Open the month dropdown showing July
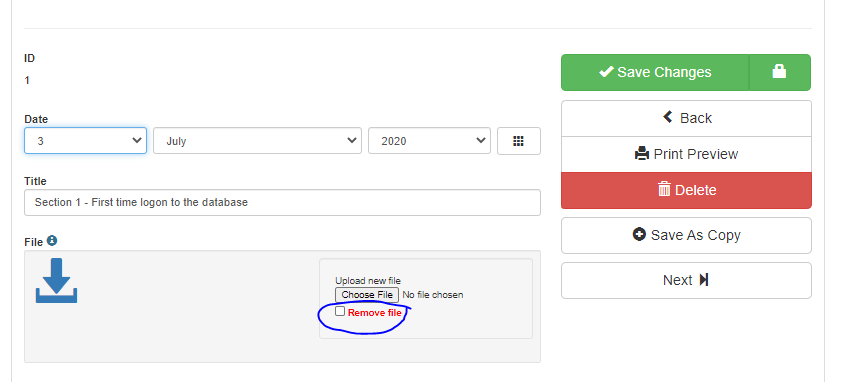843x382 pixels. point(258,141)
